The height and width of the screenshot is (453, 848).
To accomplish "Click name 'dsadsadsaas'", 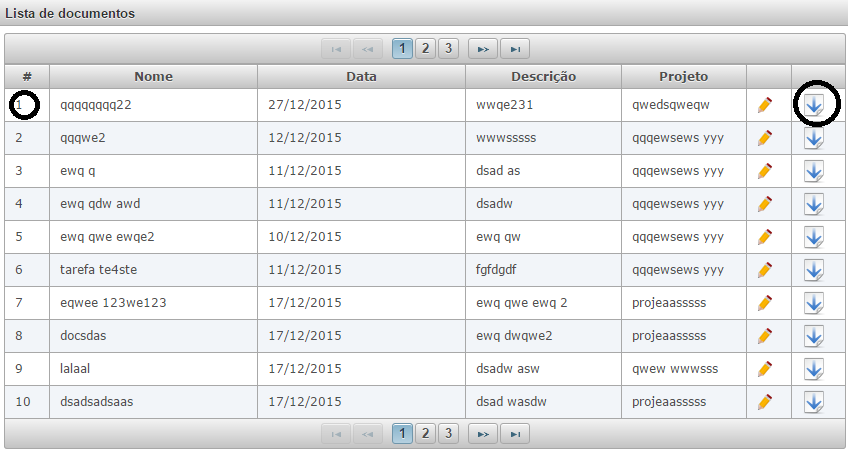I will [x=97, y=402].
